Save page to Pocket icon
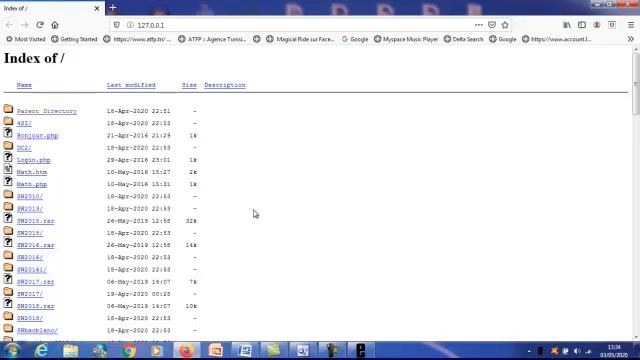 (x=492, y=25)
